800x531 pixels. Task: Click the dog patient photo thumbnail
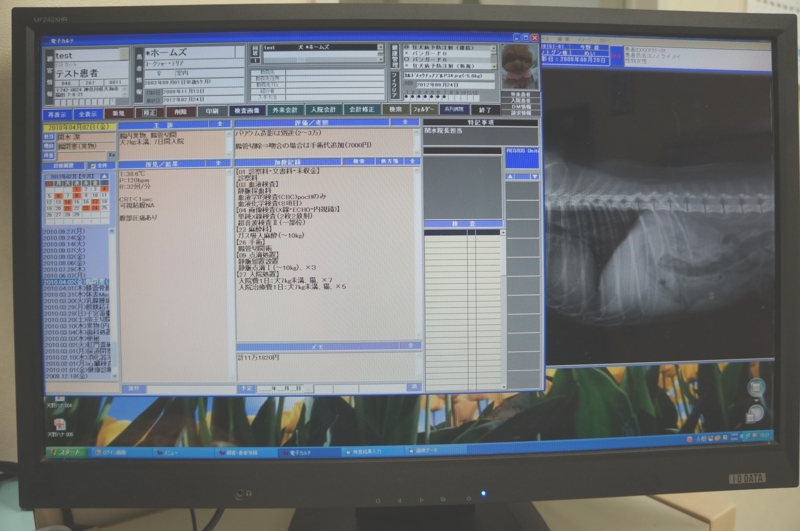[x=519, y=66]
